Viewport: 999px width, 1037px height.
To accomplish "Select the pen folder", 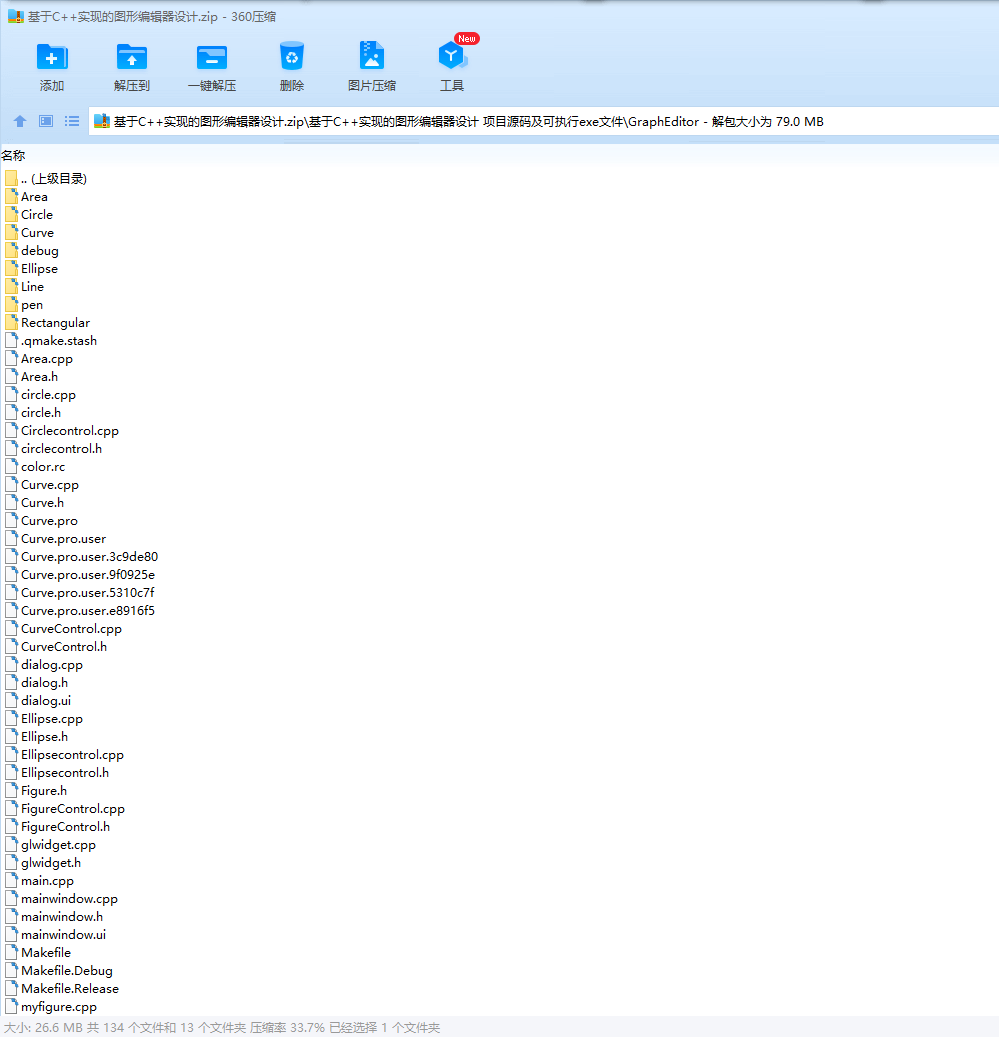I will 24,305.
